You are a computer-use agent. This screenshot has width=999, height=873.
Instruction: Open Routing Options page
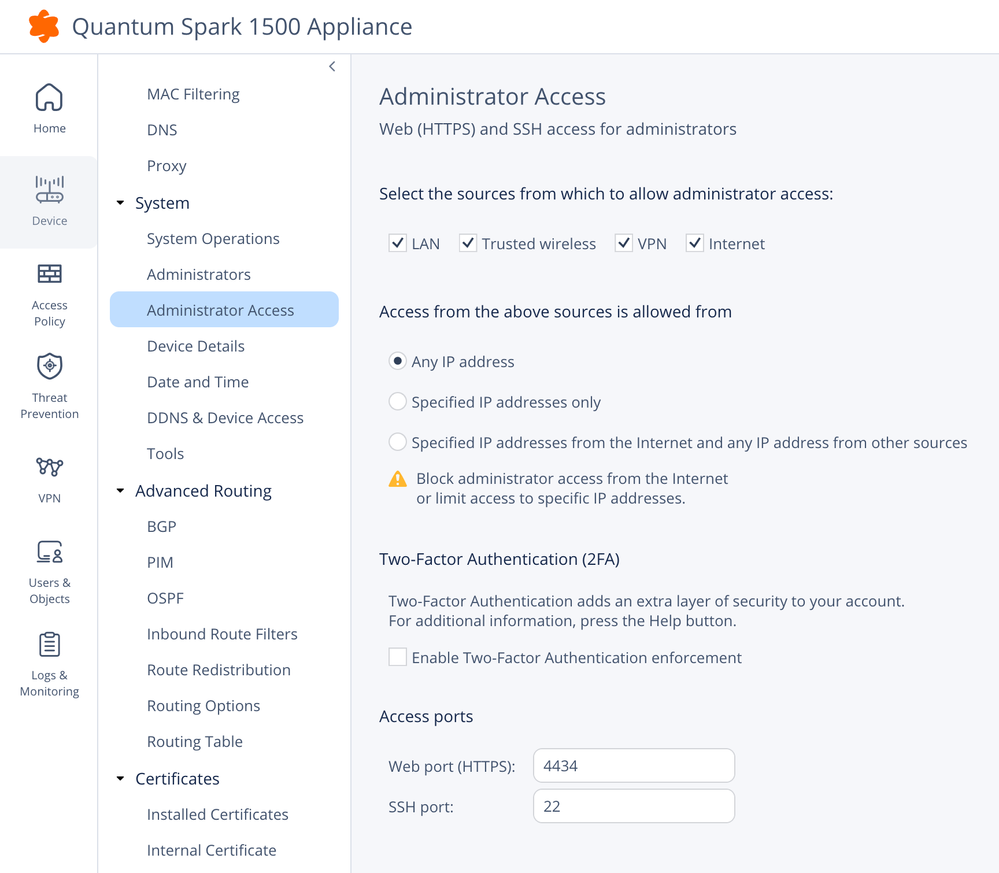click(x=203, y=706)
